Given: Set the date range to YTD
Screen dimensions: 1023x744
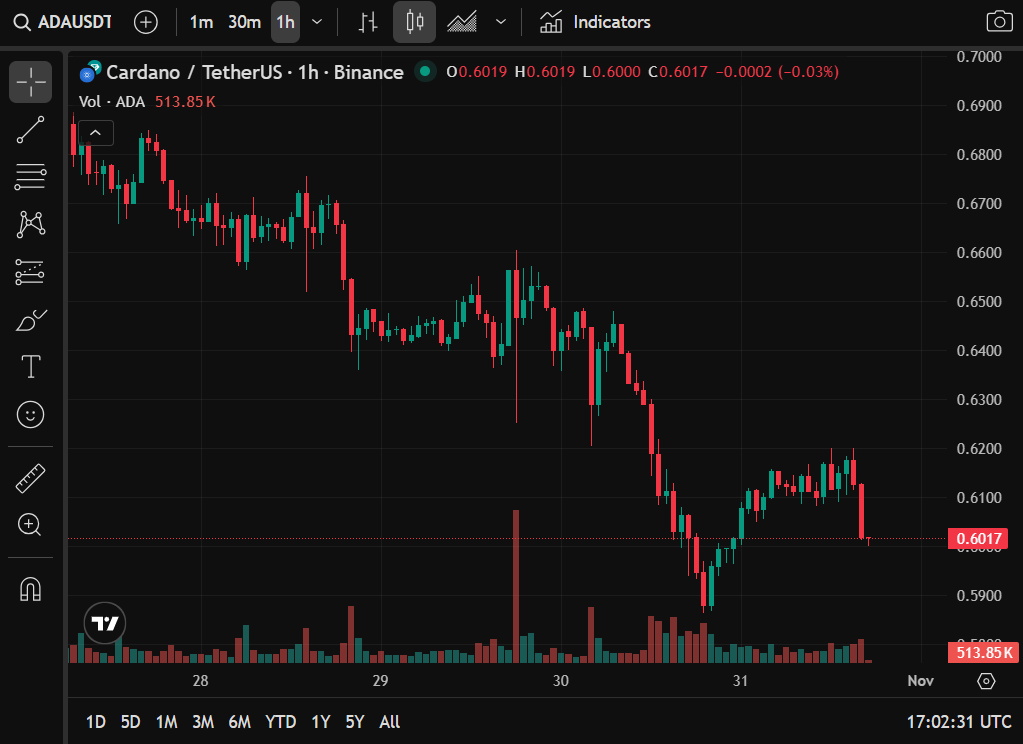Looking at the screenshot, I should tap(280, 722).
